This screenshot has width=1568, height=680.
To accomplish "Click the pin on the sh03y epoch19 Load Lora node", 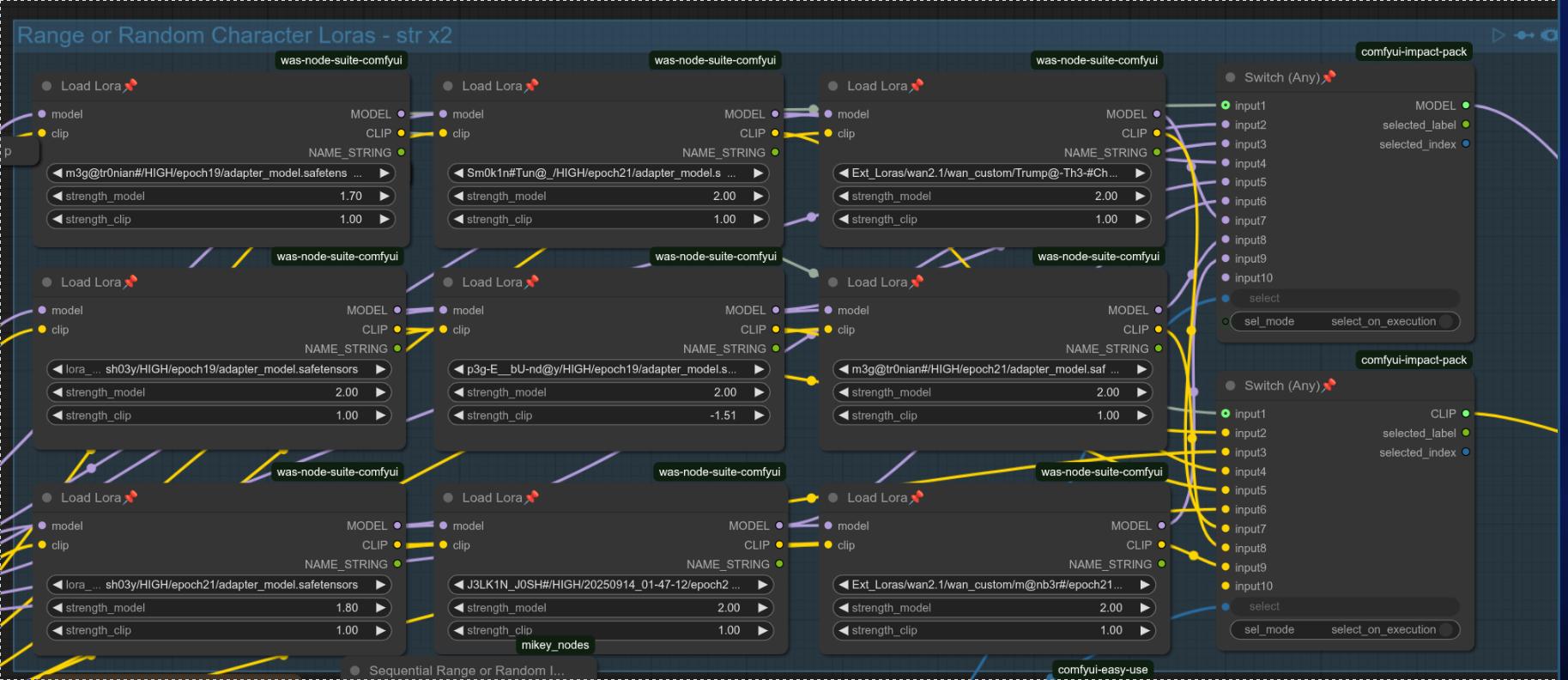I will click(x=130, y=282).
